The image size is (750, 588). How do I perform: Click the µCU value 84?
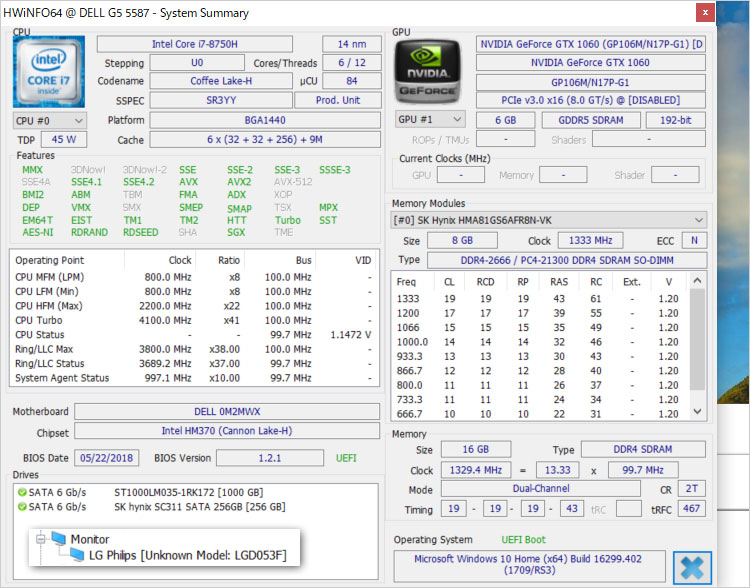[x=352, y=81]
